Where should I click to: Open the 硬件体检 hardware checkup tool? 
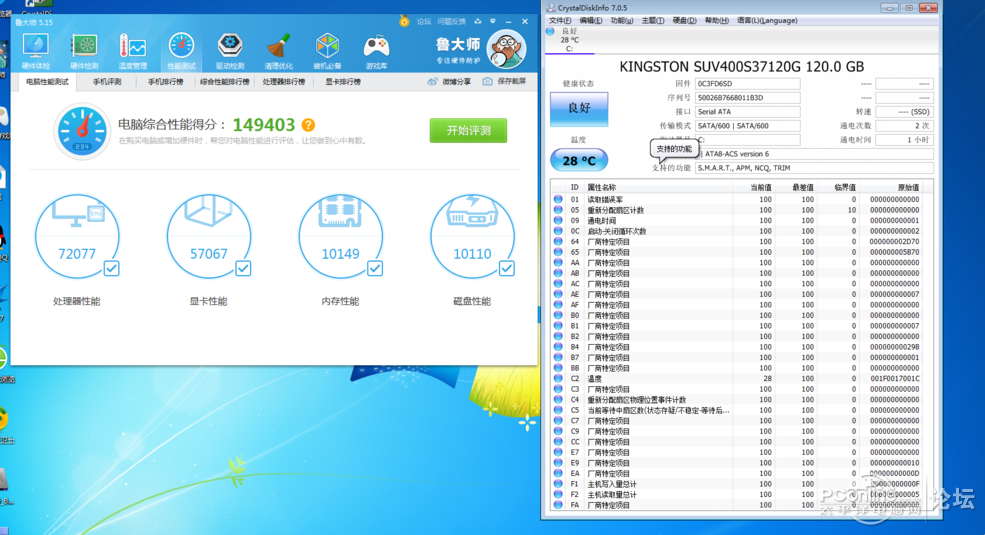(36, 50)
